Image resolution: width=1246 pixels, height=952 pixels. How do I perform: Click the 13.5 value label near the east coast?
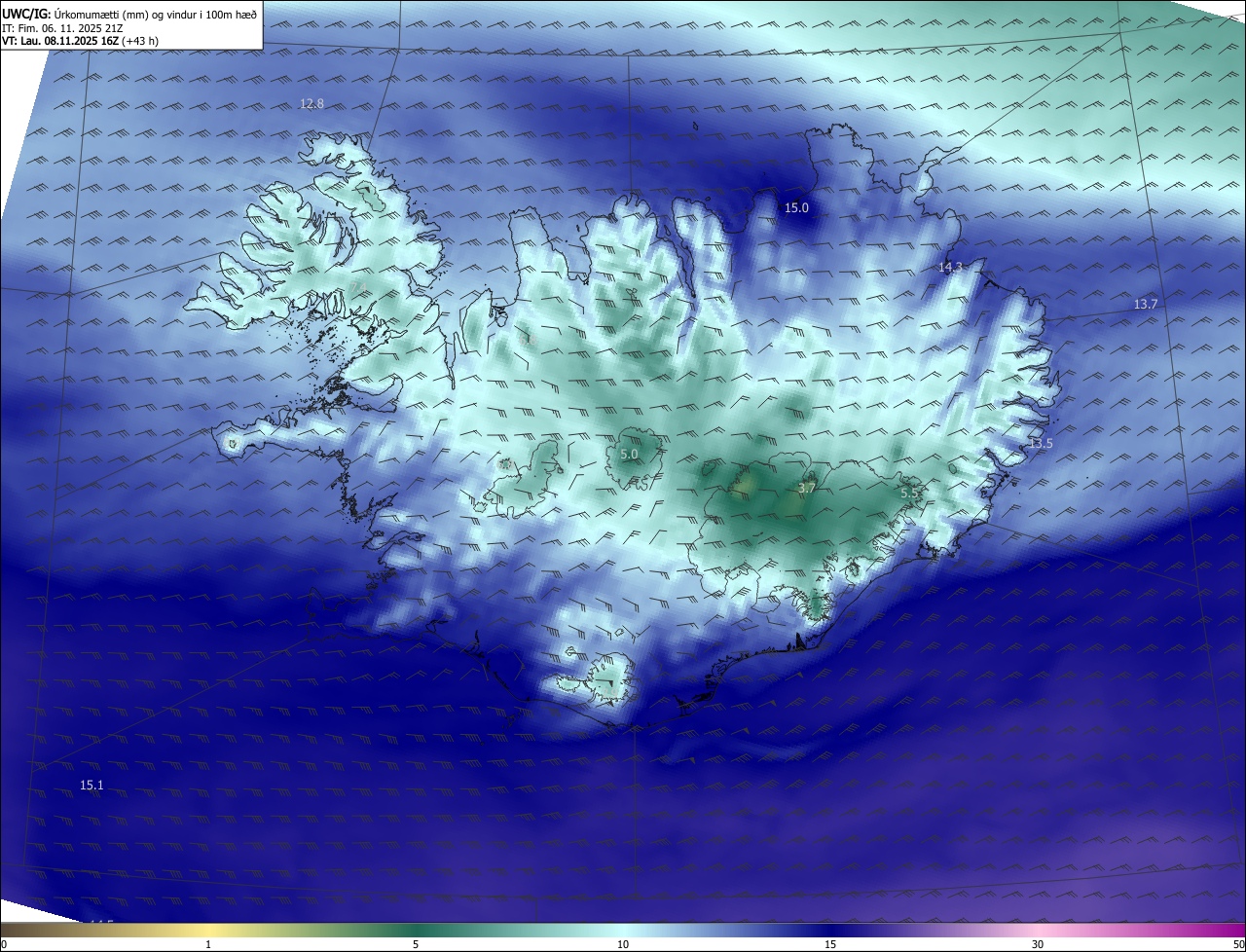(1041, 443)
